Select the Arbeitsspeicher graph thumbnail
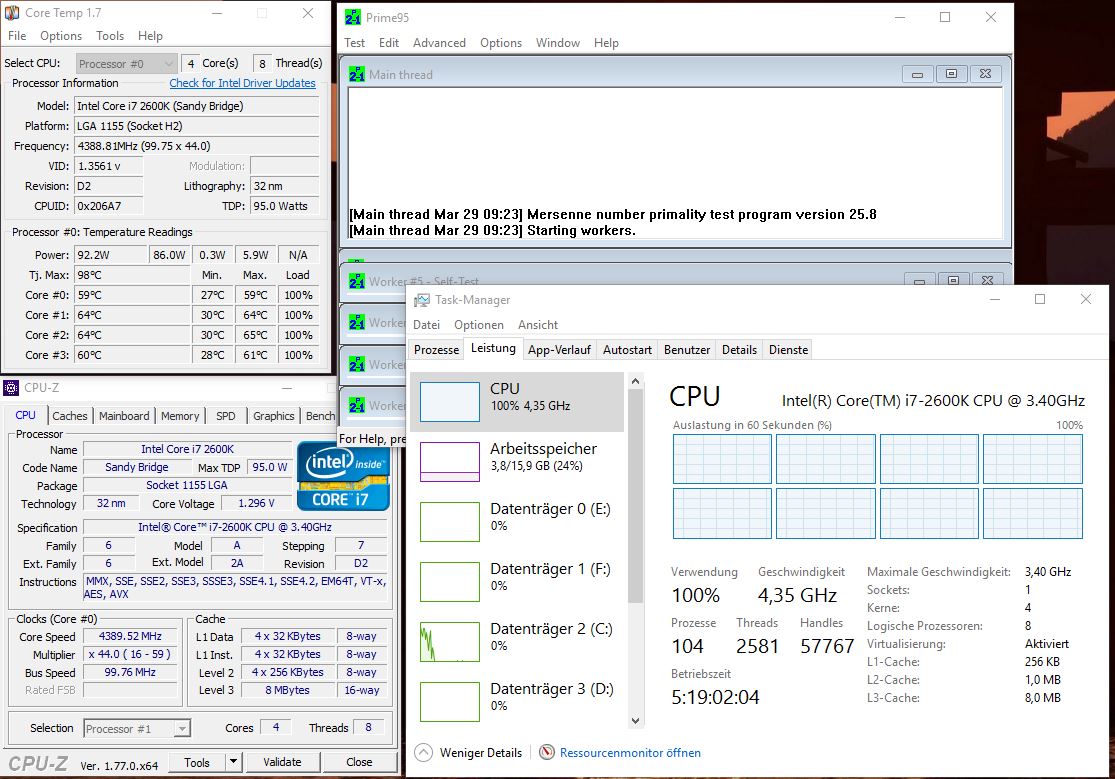This screenshot has height=779, width=1115. pyautogui.click(x=449, y=462)
